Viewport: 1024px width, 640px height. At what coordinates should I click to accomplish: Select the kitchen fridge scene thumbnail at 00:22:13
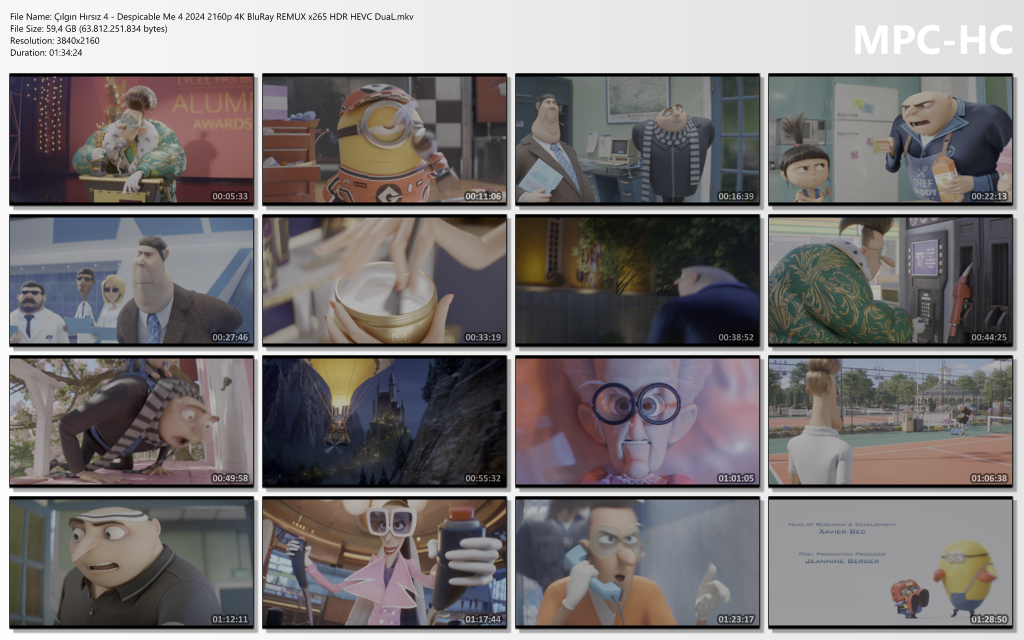coord(890,139)
